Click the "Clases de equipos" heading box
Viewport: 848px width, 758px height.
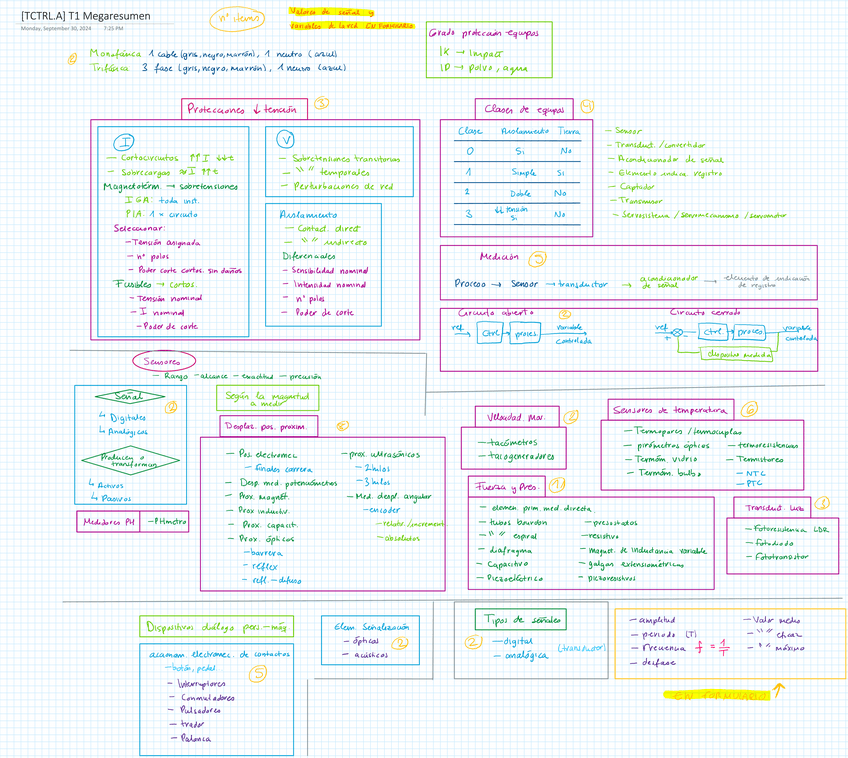pyautogui.click(x=524, y=108)
